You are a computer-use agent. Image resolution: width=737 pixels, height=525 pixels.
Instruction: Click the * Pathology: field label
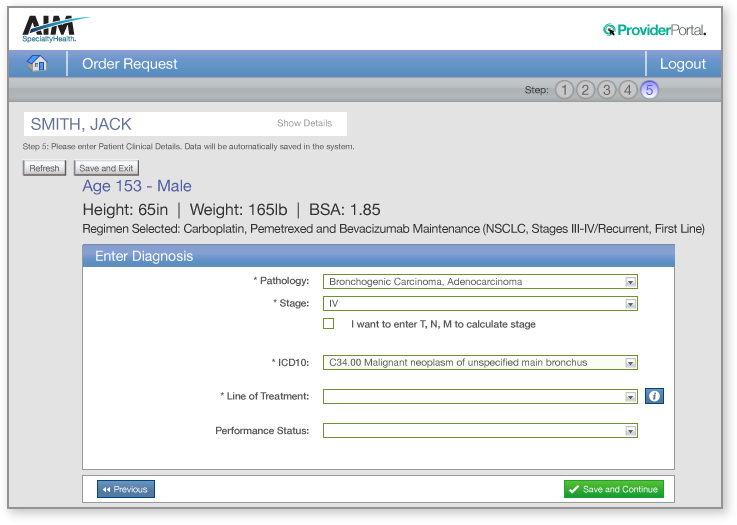tap(281, 281)
